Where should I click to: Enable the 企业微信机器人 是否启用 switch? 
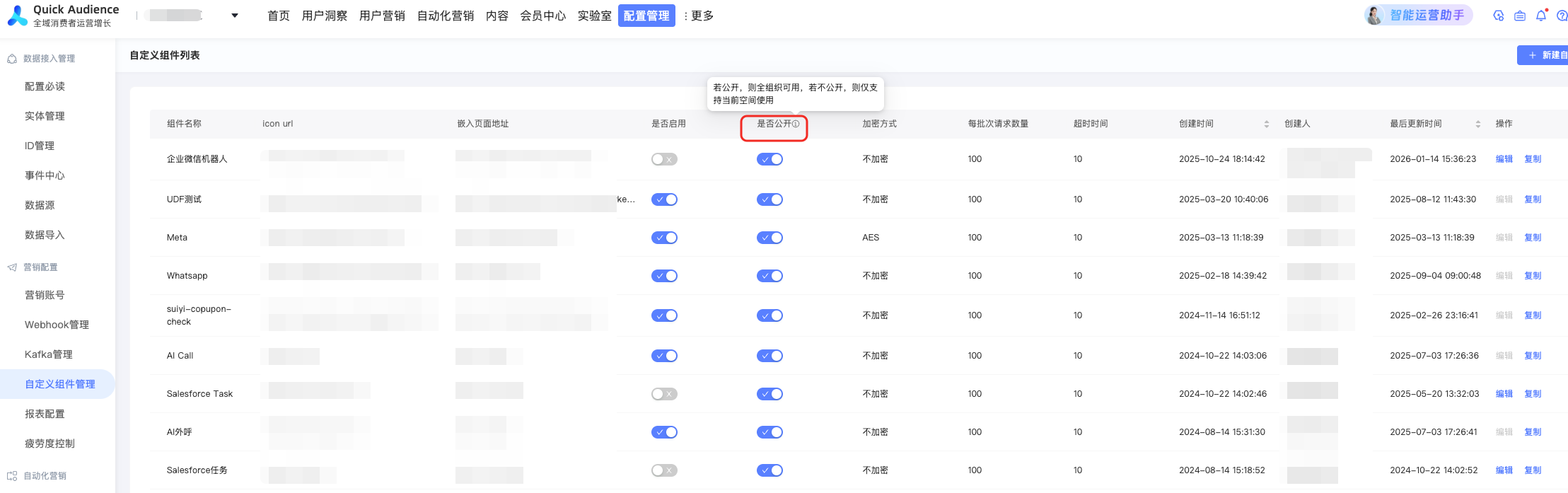664,159
